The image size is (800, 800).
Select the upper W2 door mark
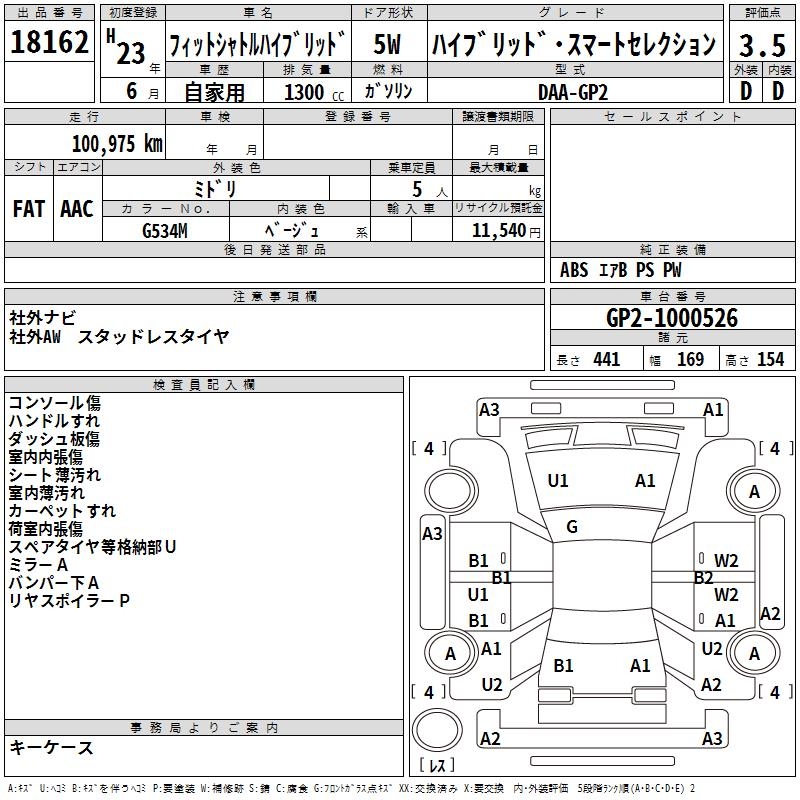pos(726,560)
